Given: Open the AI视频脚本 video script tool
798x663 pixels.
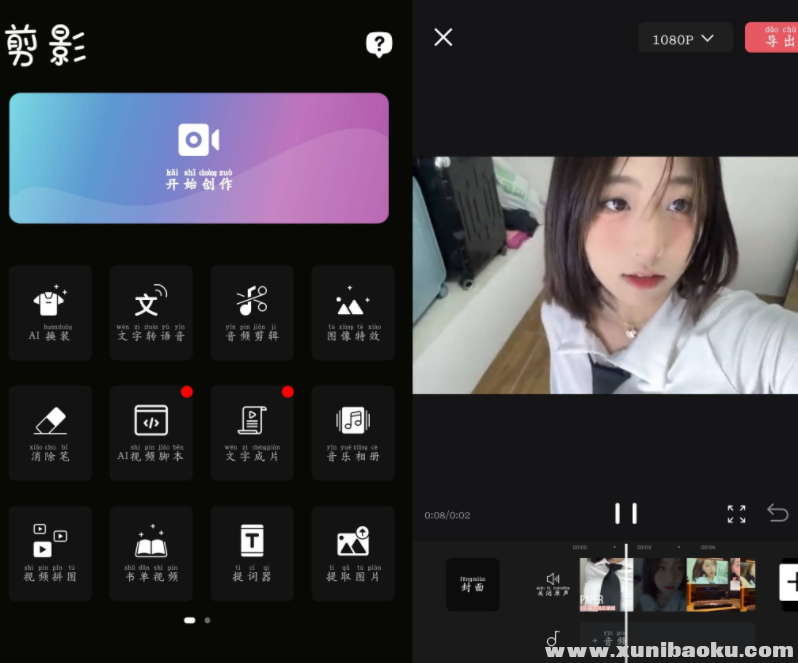Looking at the screenshot, I should [151, 432].
